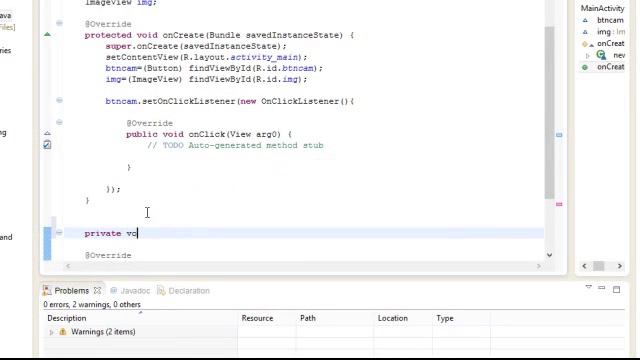Collapse fold marker beside 'private vo' line
The height and width of the screenshot is (360, 640).
click(x=60, y=233)
